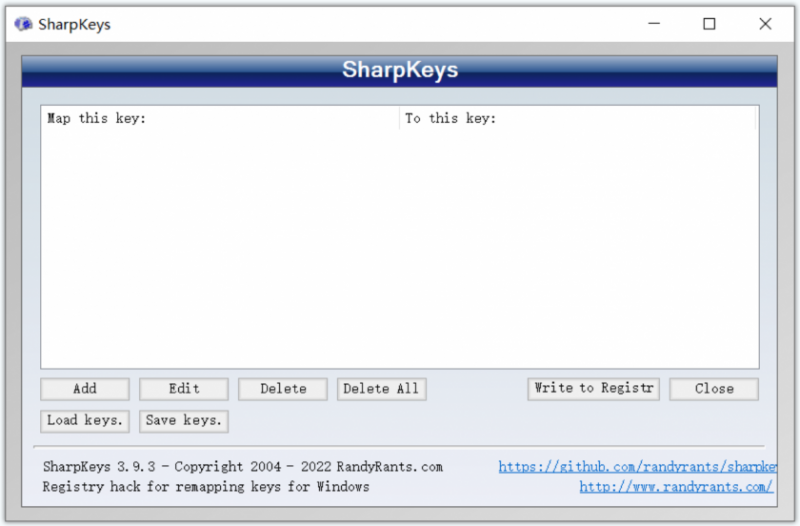The height and width of the screenshot is (526, 800).
Task: Delete the selected mapping
Action: tap(283, 389)
